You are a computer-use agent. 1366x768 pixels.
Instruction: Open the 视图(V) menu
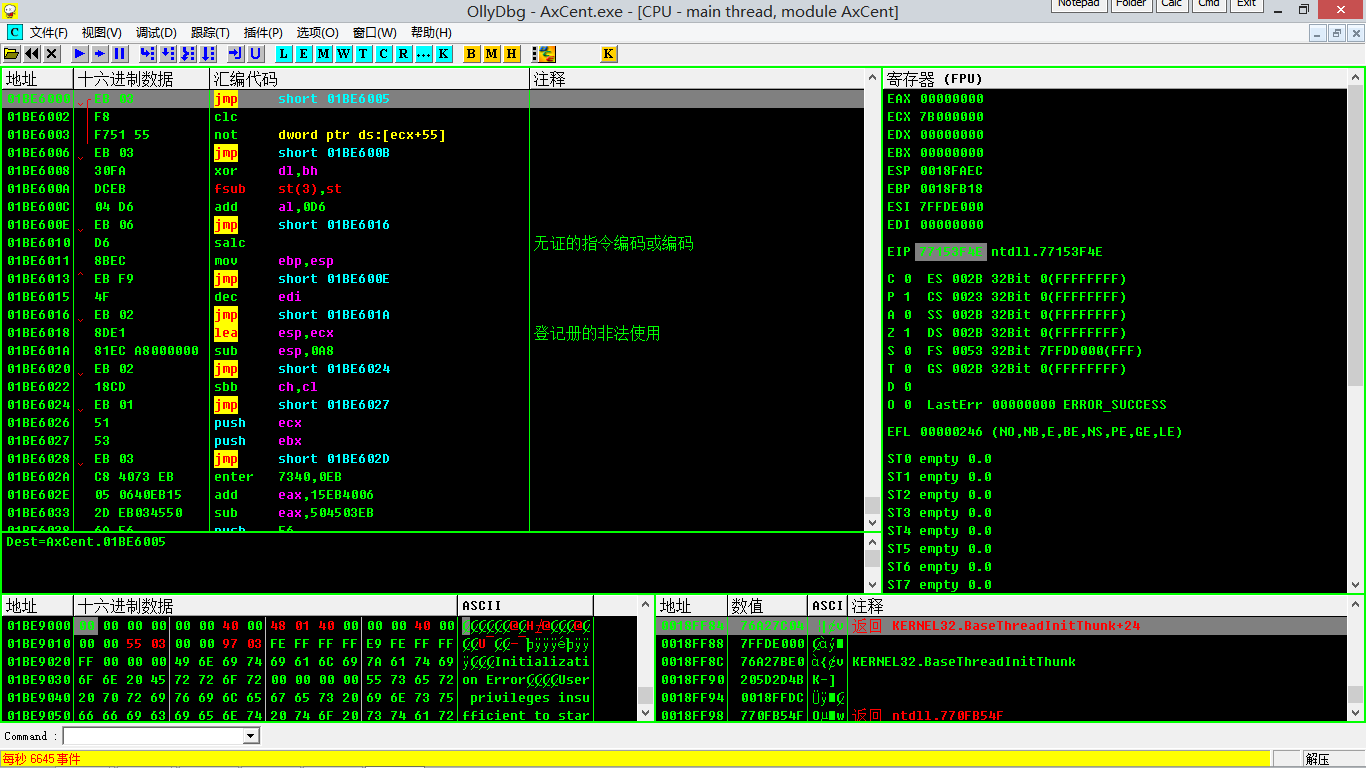(x=102, y=33)
